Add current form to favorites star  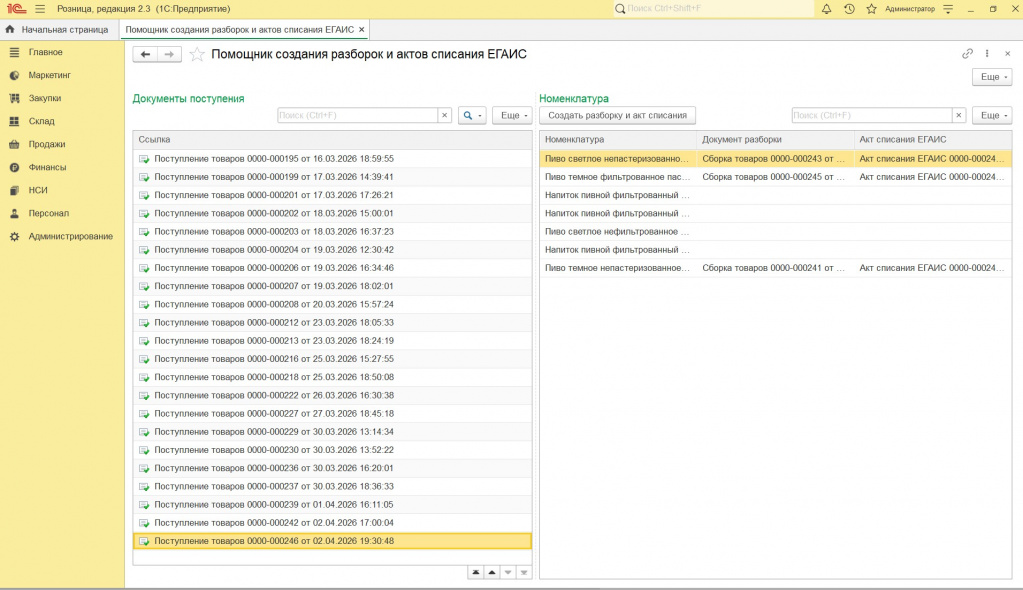pyautogui.click(x=197, y=55)
